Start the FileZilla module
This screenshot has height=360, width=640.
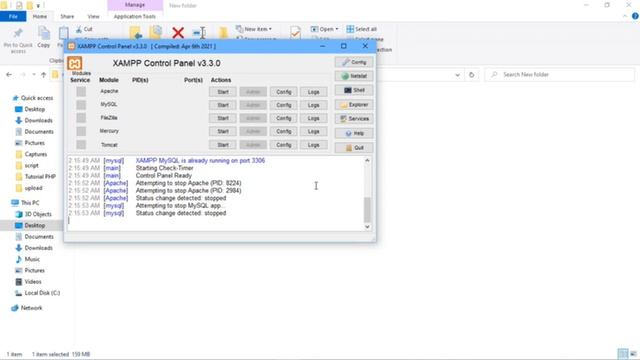click(x=223, y=118)
